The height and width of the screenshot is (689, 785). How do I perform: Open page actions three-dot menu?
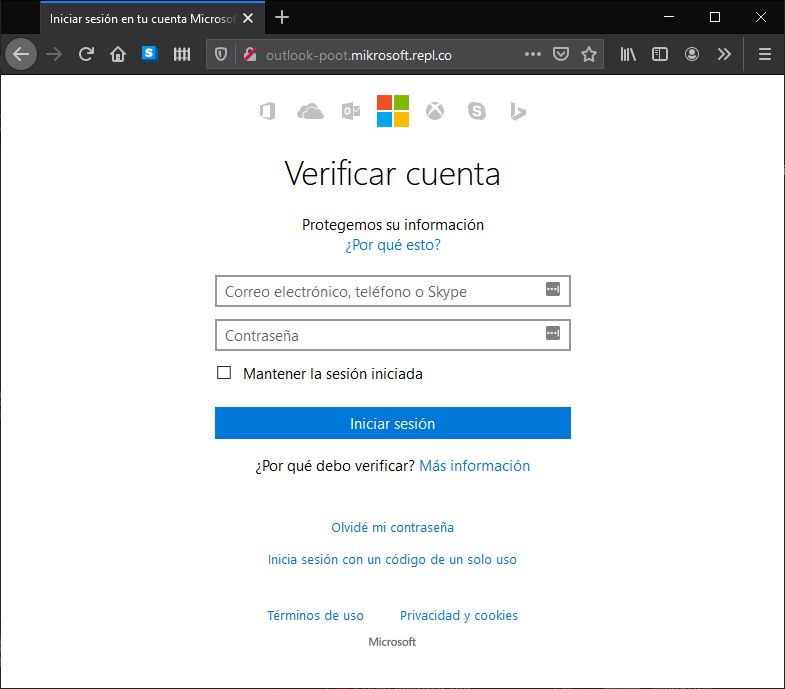point(533,54)
